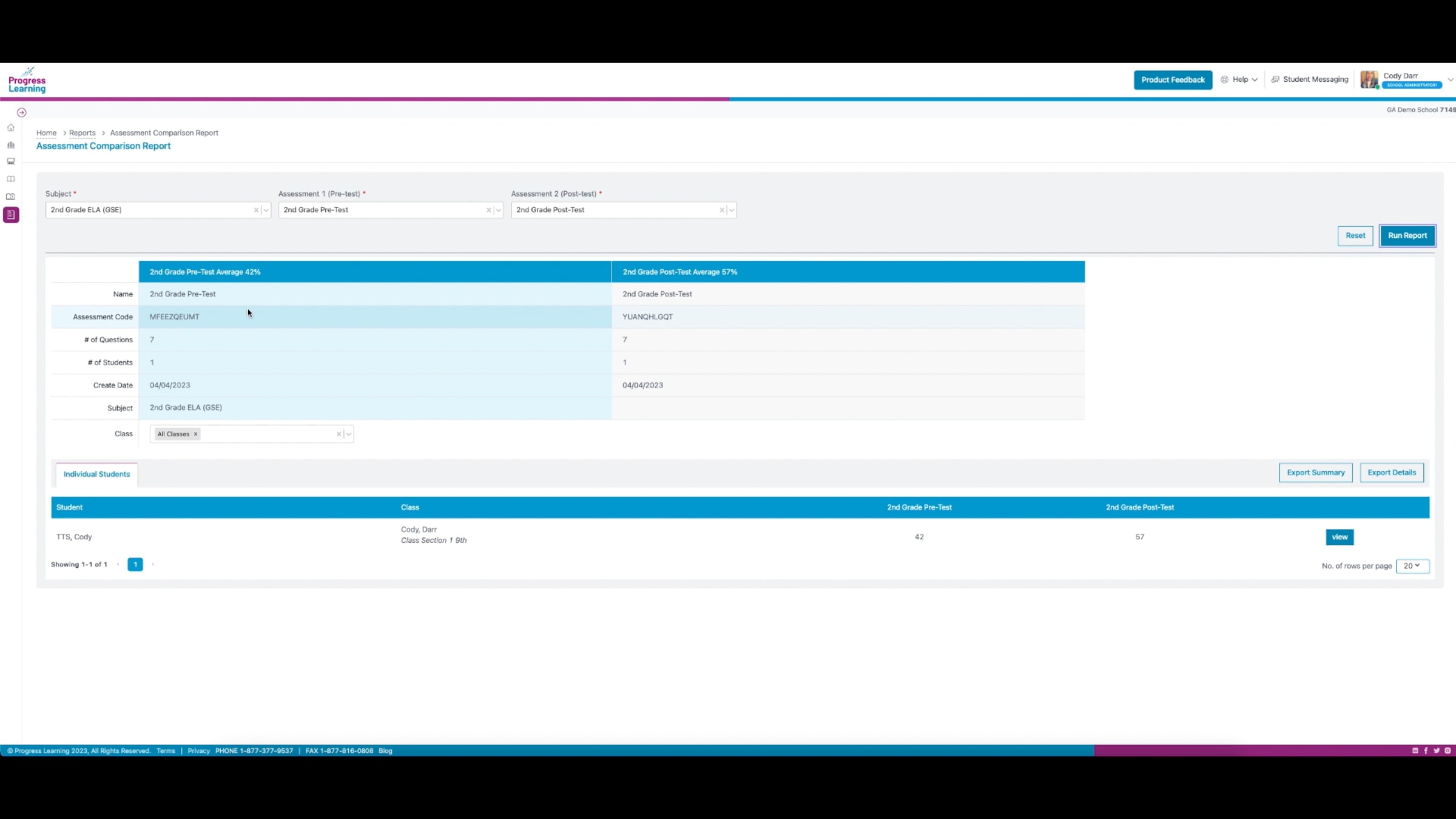Viewport: 1456px width, 819px height.
Task: Go to Home in the breadcrumb
Action: click(46, 133)
